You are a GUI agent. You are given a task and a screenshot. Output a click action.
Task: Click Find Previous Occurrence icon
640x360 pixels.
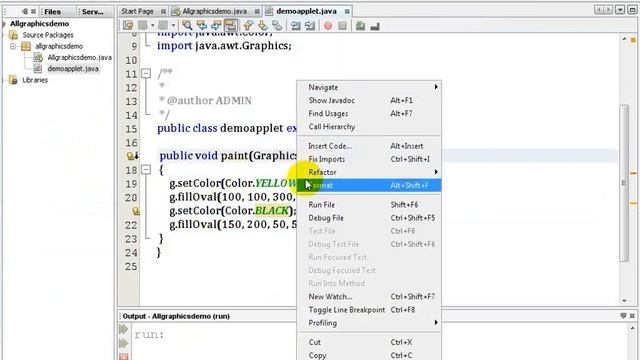pos(201,26)
